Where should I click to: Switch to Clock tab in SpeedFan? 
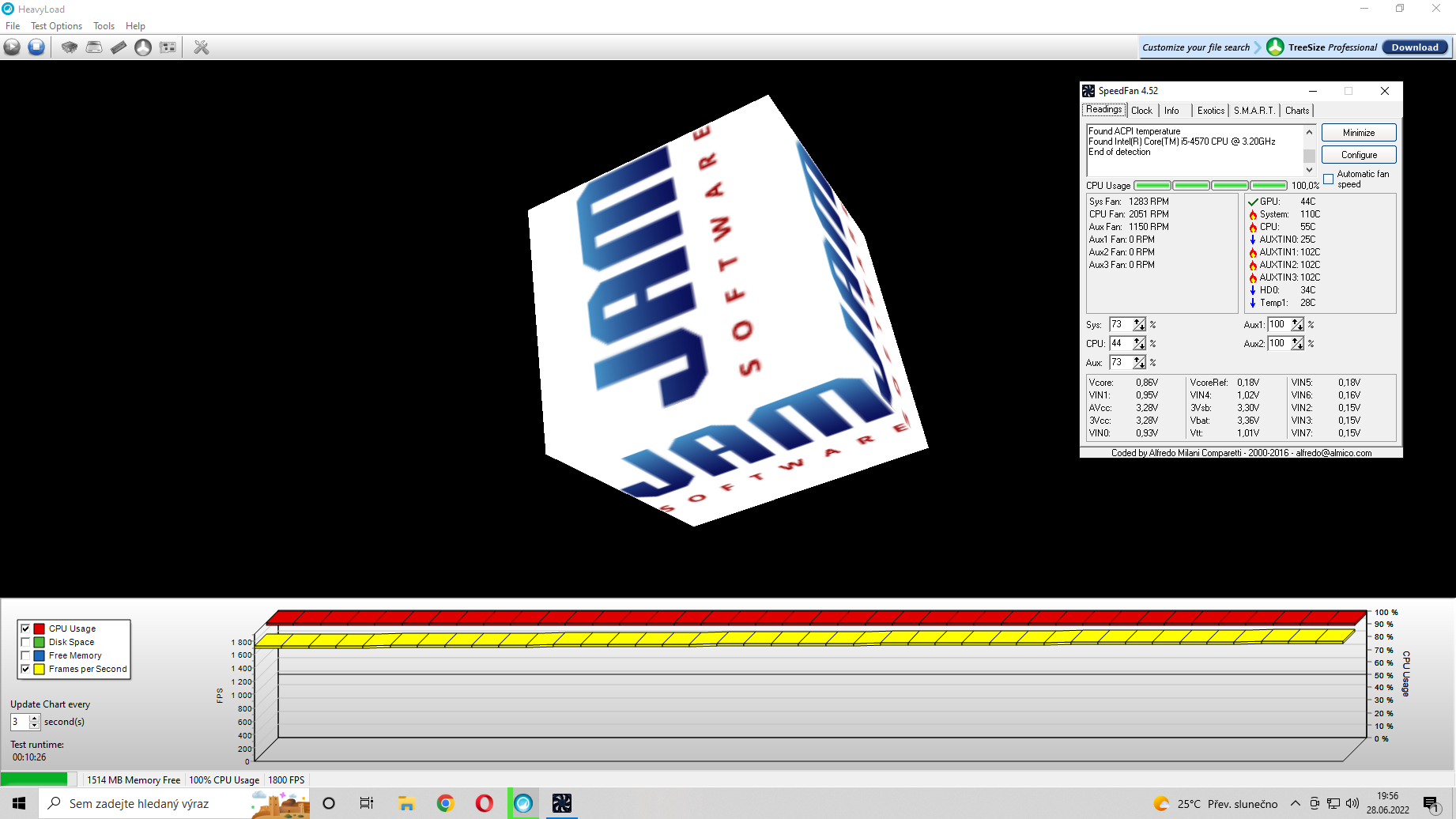pyautogui.click(x=1141, y=111)
